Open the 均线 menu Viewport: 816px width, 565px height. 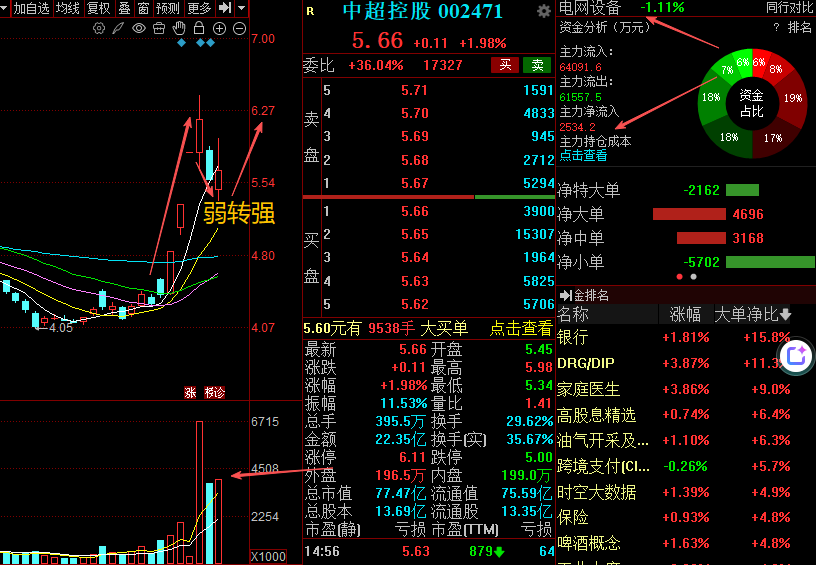(68, 8)
